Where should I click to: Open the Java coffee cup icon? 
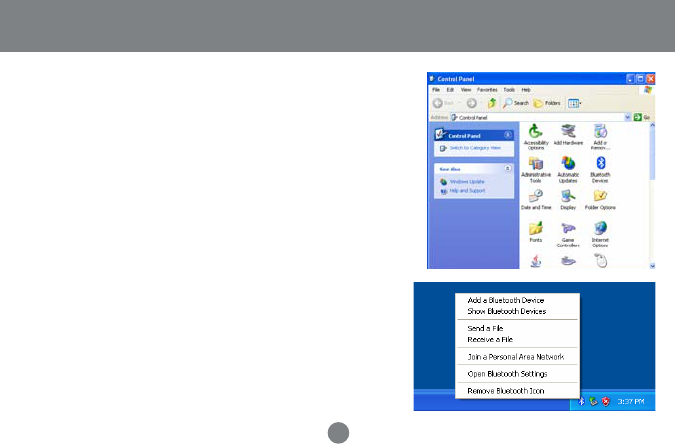point(536,261)
